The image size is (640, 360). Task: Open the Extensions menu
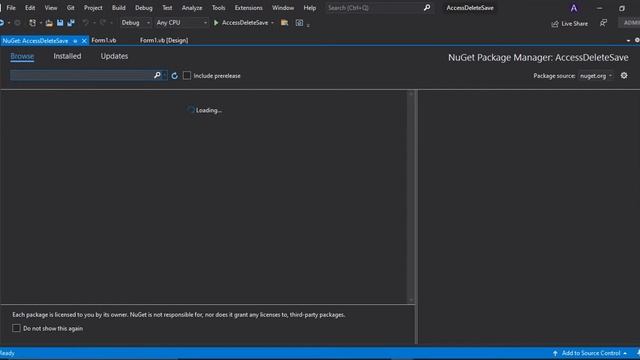pos(249,8)
